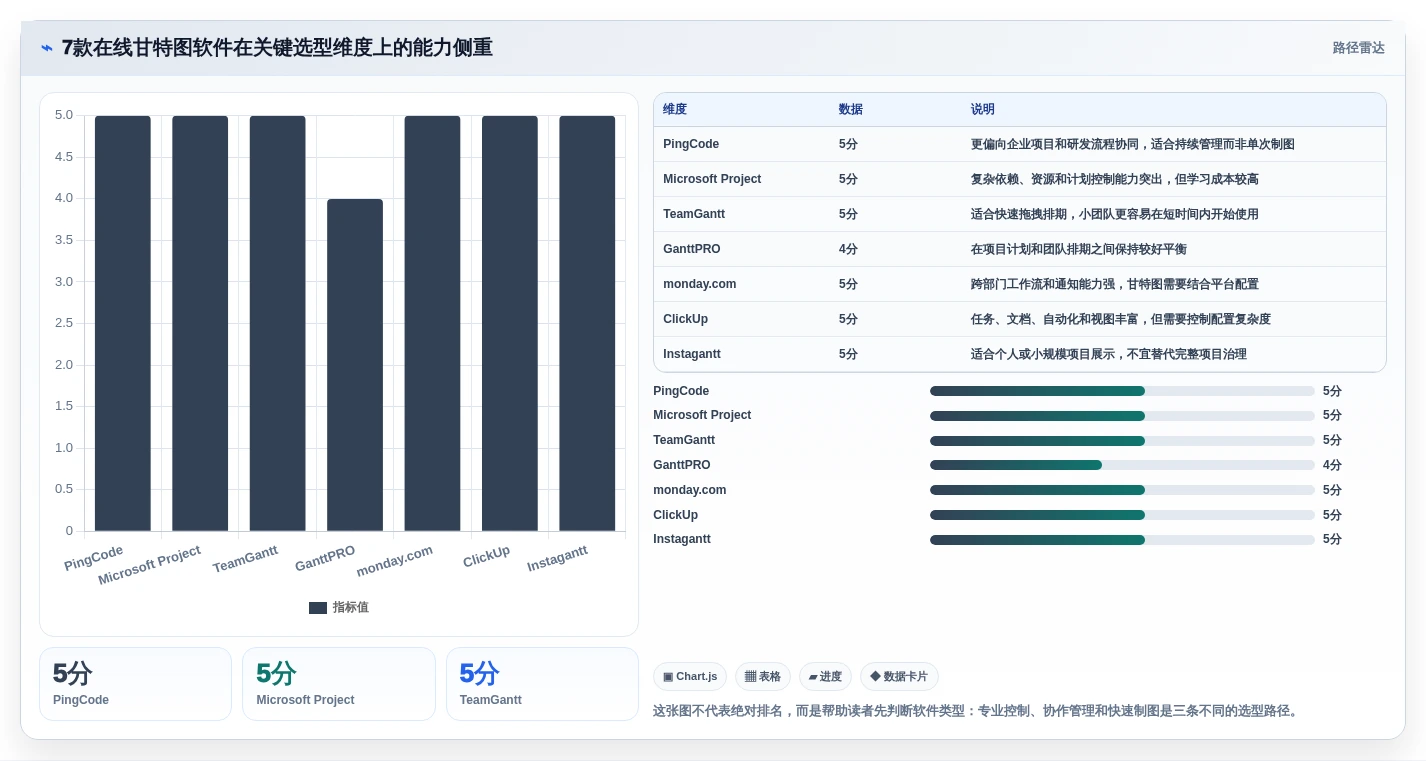The image size is (1426, 761).
Task: Click the monday.com progress bar
Action: point(1122,490)
